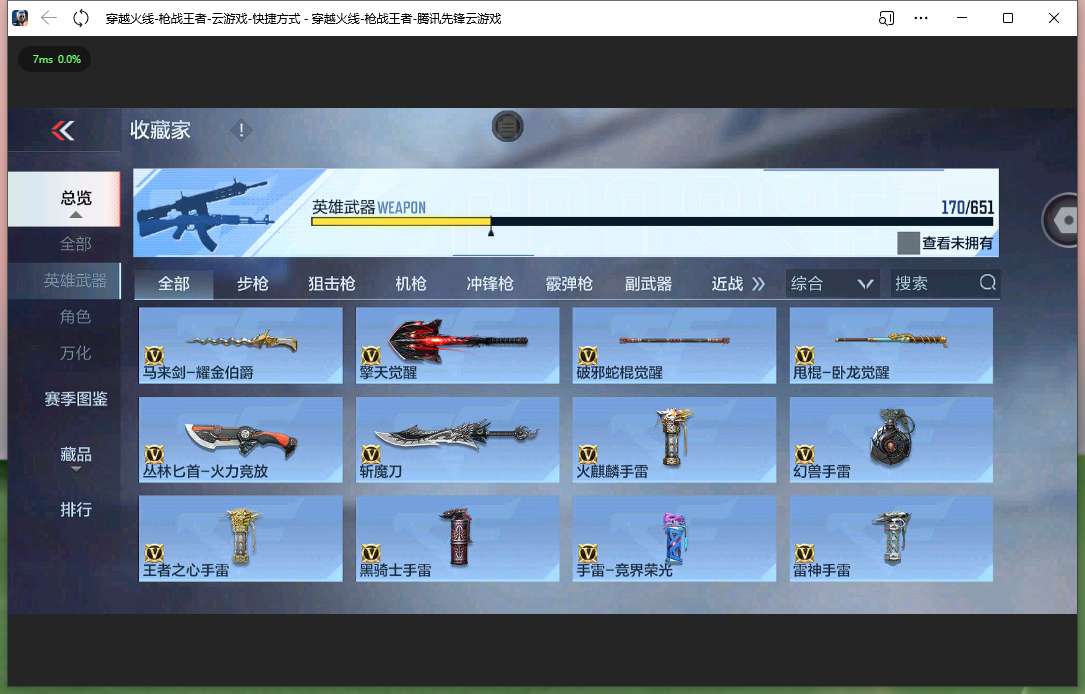
Task: Switch to the 近战 tab
Action: pyautogui.click(x=727, y=284)
